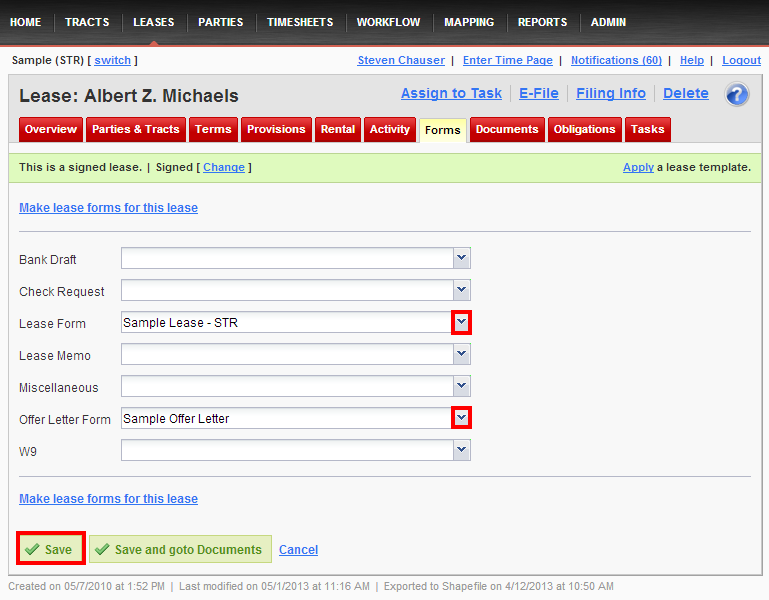This screenshot has width=769, height=600.
Task: Click the Cancel link
Action: (298, 550)
